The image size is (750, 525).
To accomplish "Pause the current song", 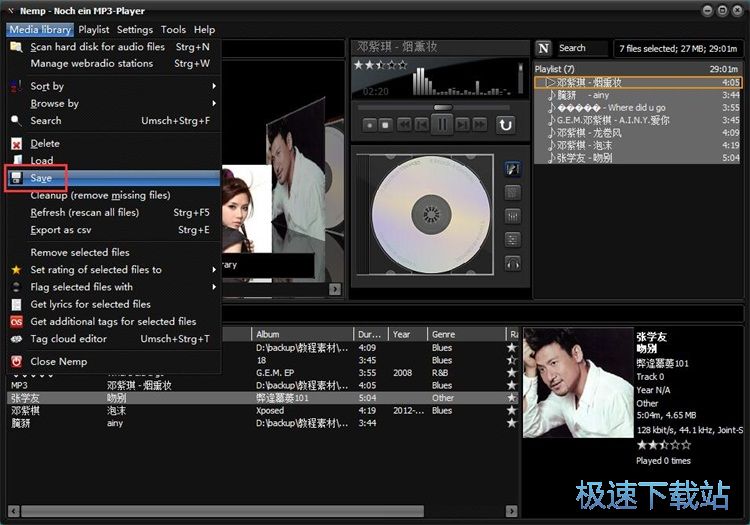I will click(x=442, y=125).
